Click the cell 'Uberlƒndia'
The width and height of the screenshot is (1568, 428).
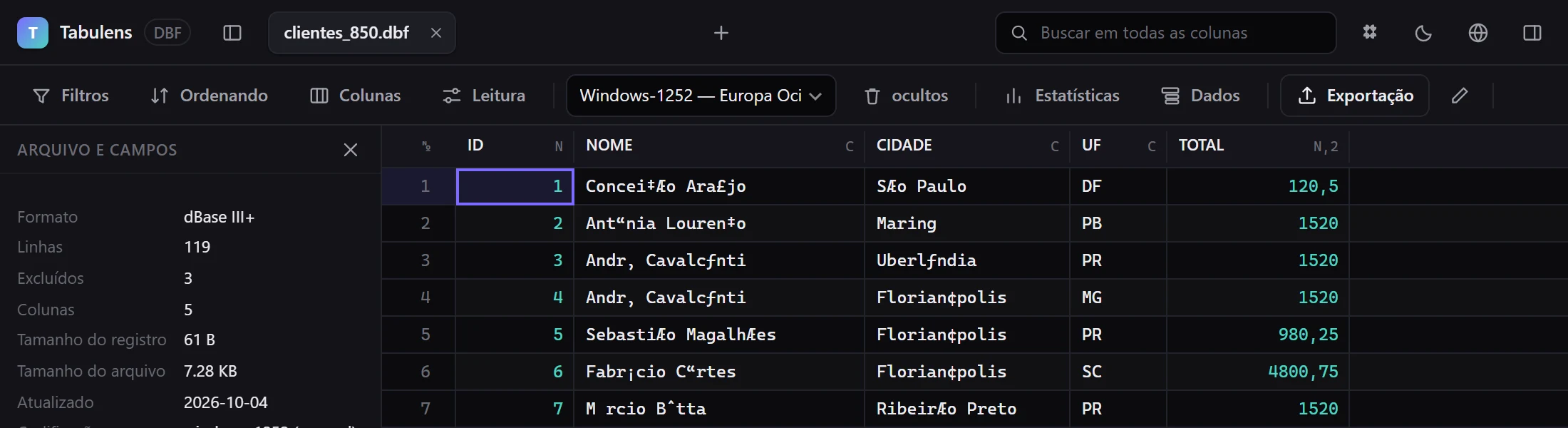tap(968, 260)
